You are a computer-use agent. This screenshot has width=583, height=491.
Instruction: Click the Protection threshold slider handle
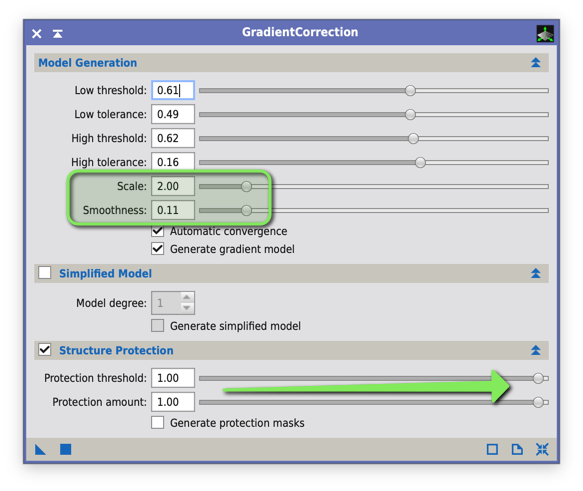[x=538, y=378]
